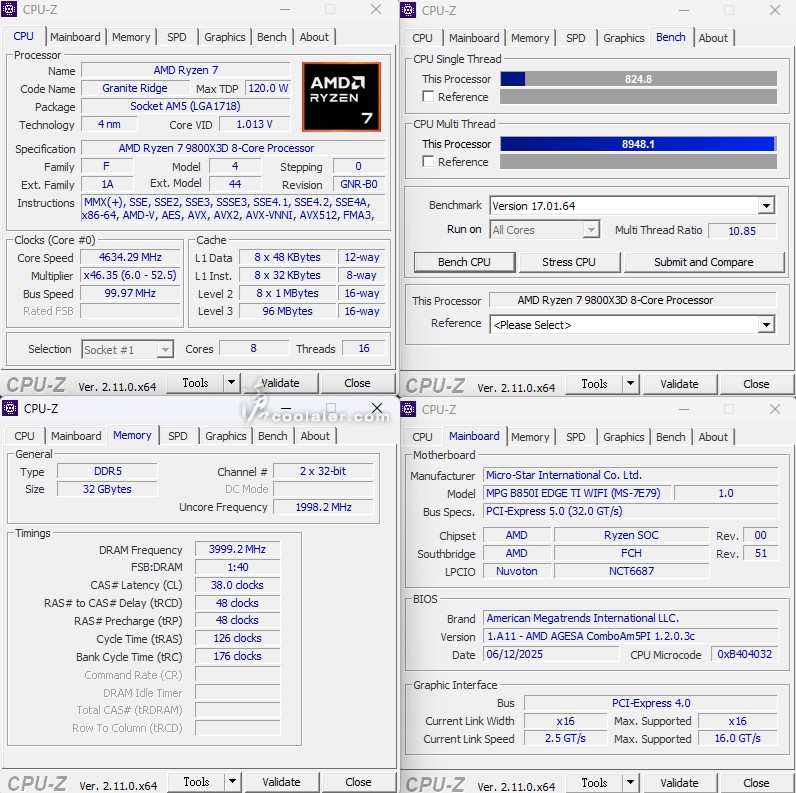Viewport: 796px width, 793px height.
Task: Click memory Size value 32 GBytes
Action: click(107, 489)
